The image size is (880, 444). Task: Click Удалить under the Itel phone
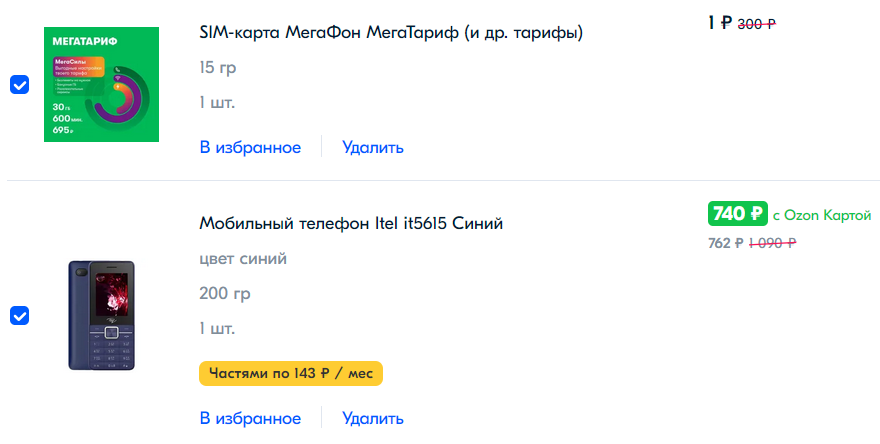coord(373,419)
